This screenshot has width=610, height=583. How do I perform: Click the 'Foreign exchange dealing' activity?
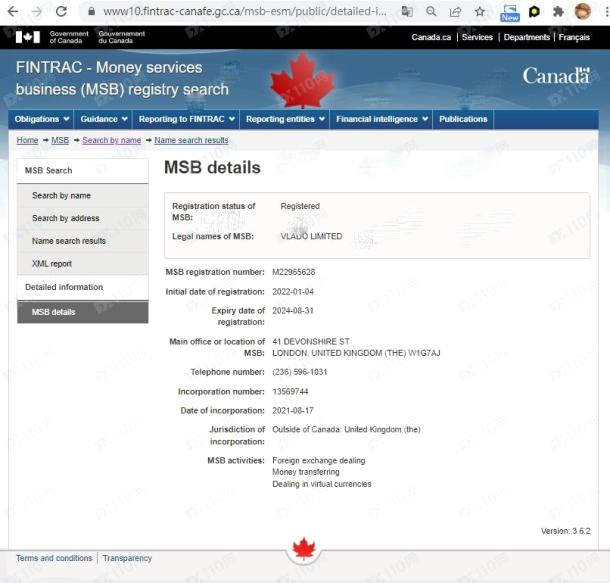[319, 460]
